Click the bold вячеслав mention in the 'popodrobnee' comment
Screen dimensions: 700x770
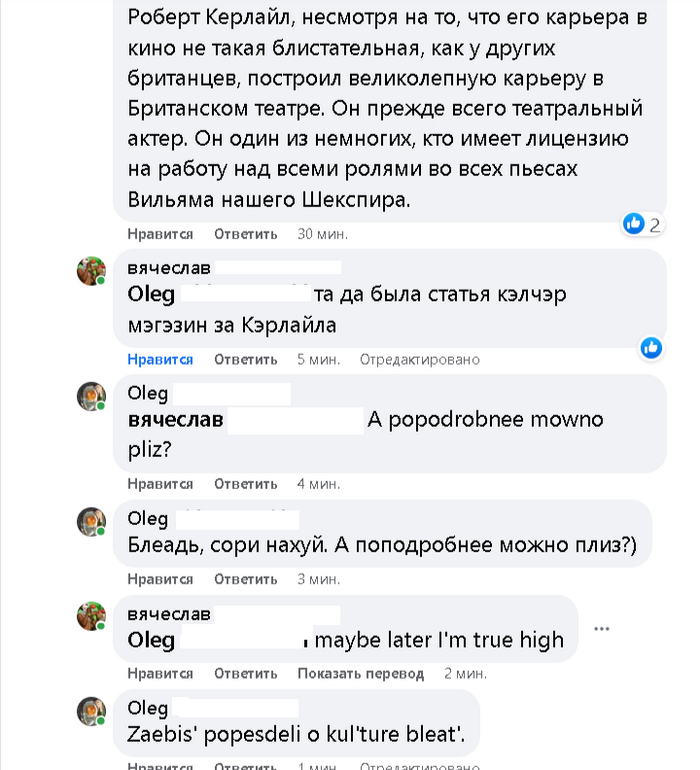click(x=176, y=420)
